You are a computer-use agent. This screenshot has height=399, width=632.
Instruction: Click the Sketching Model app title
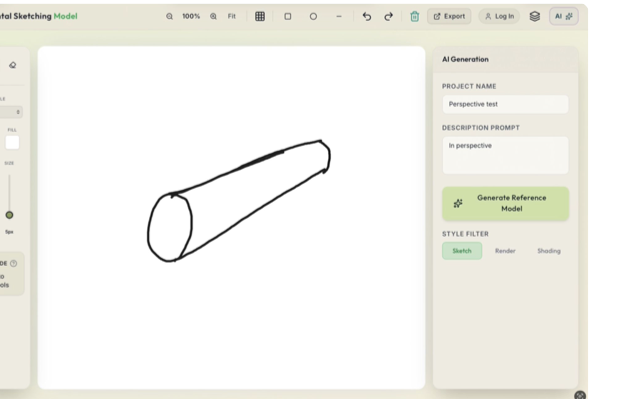click(39, 17)
